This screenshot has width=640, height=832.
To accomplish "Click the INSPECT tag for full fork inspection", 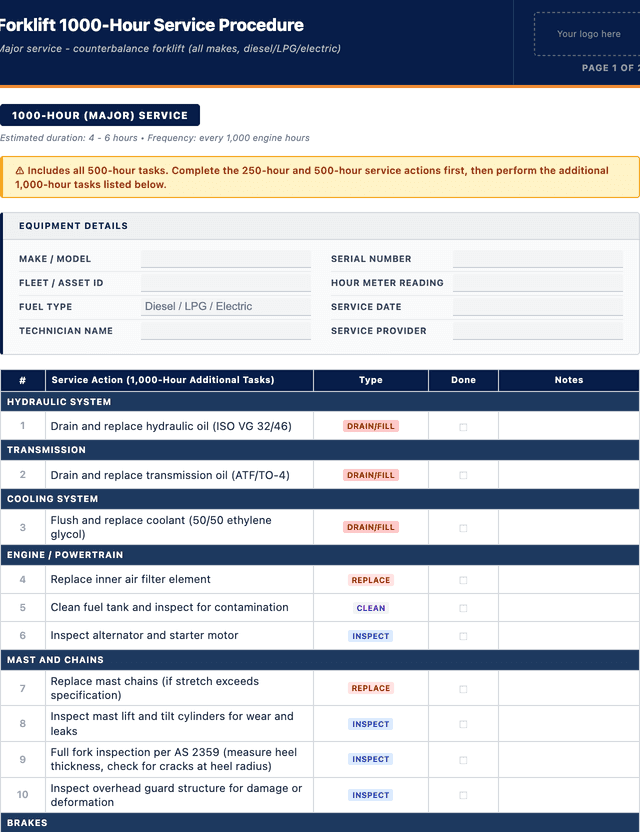I will pos(371,759).
